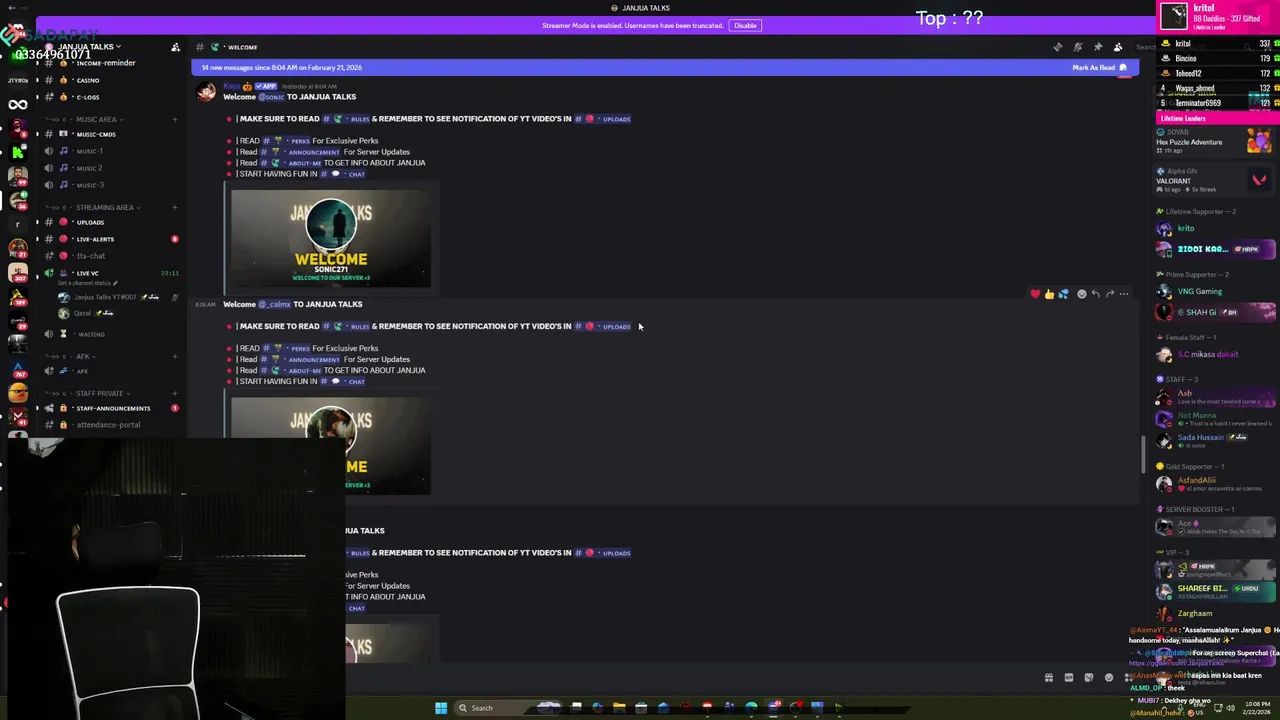This screenshot has height=720, width=1280.
Task: Add channel to STREAMING AREA plus icon
Action: click(175, 207)
